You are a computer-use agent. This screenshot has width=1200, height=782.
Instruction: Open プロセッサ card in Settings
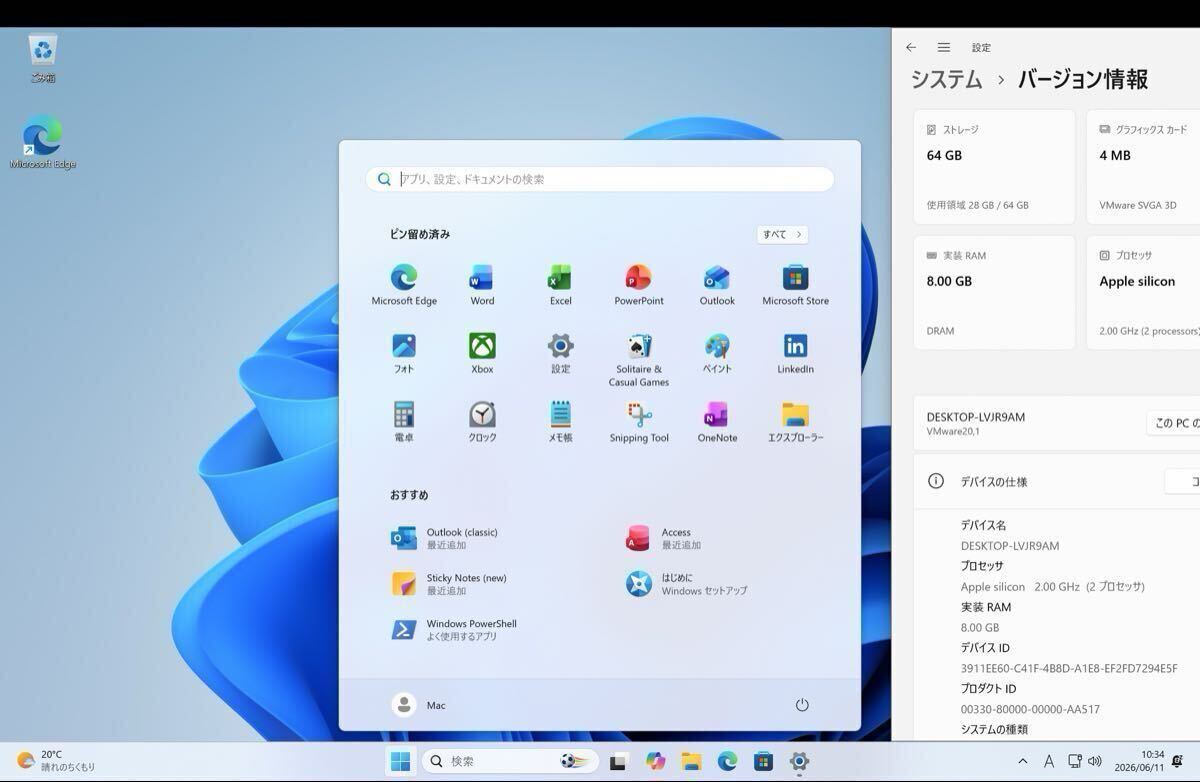pos(1143,293)
